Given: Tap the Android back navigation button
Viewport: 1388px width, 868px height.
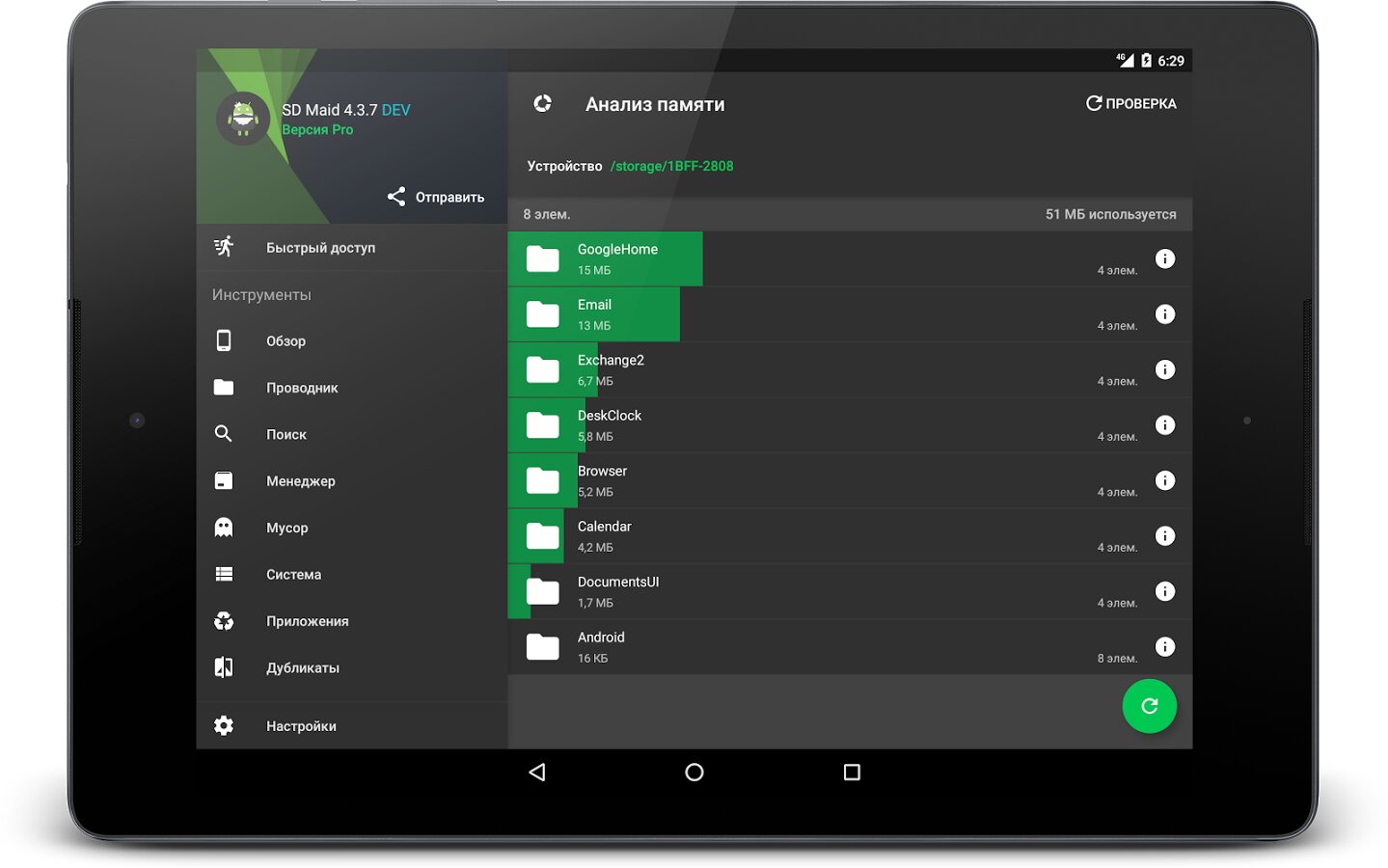Looking at the screenshot, I should pos(537,772).
